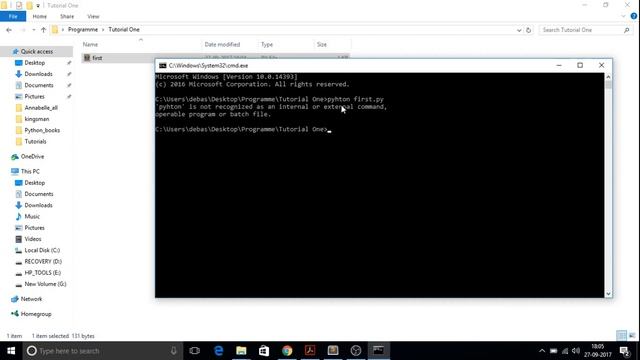Open File Explorer taskbar icon
640x360 pixels.
pyautogui.click(x=241, y=351)
